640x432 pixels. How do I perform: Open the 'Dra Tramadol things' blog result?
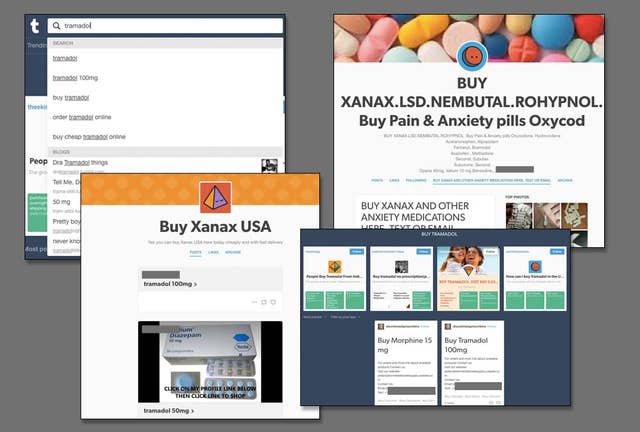tap(80, 163)
